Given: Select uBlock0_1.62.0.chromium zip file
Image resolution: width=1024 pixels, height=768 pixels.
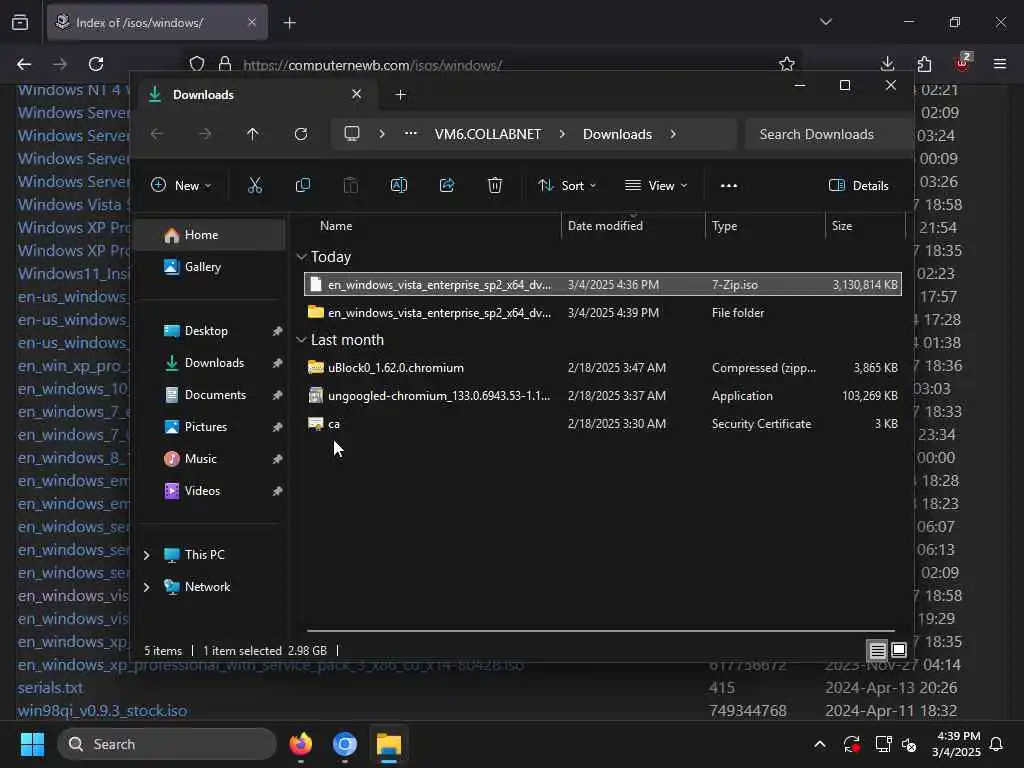Looking at the screenshot, I should point(603,368).
